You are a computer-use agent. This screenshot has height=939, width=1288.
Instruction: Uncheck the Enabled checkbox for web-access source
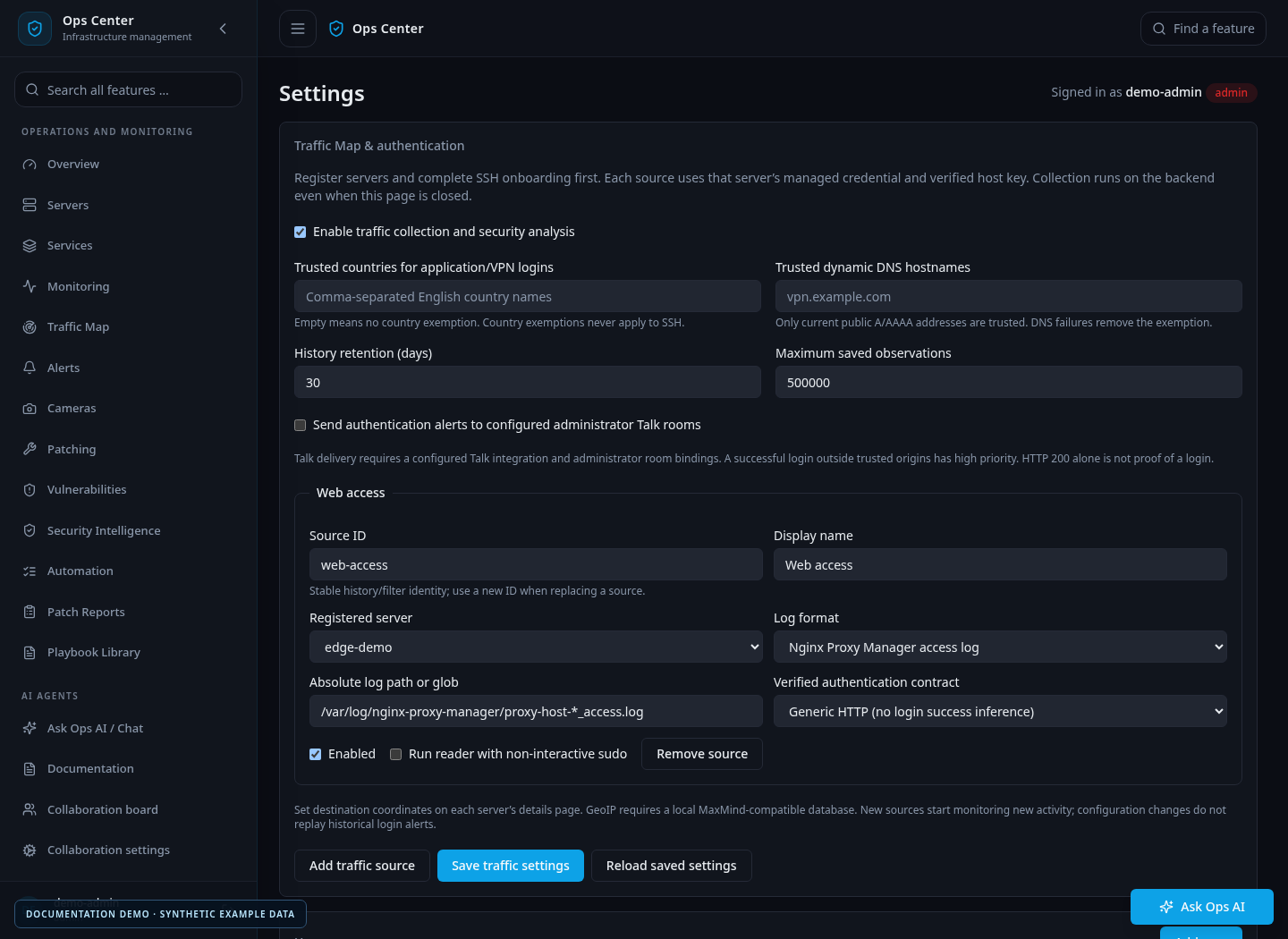point(316,755)
